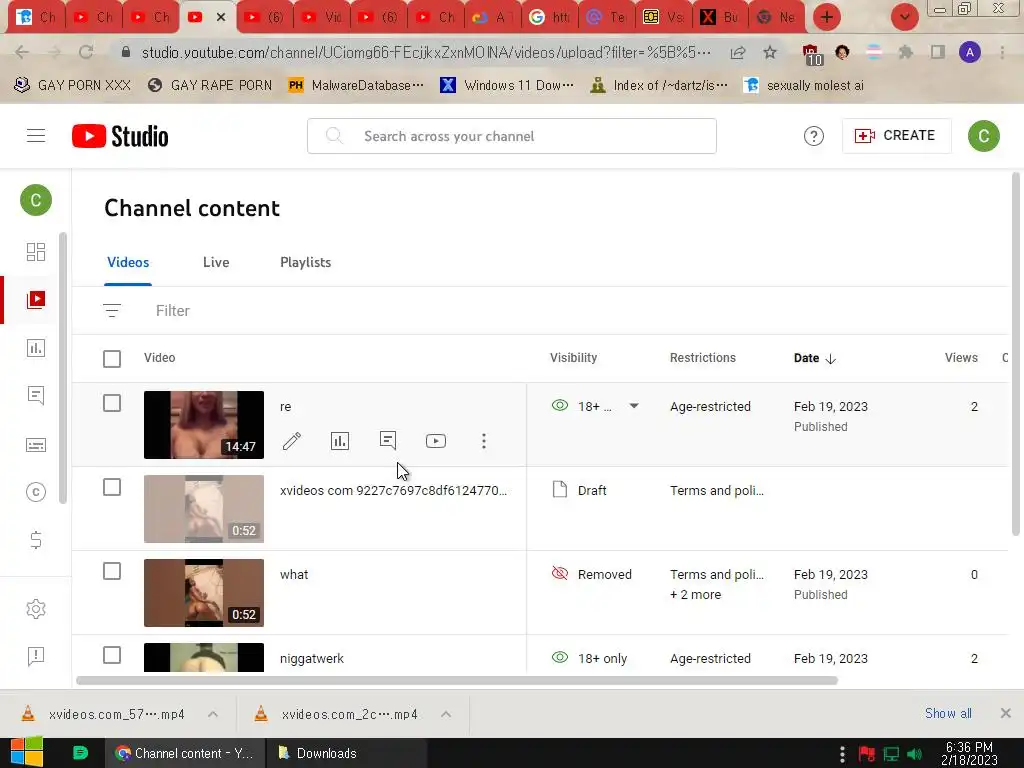
Task: Open the Earn dollar icon in the sidebar
Action: (x=36, y=539)
